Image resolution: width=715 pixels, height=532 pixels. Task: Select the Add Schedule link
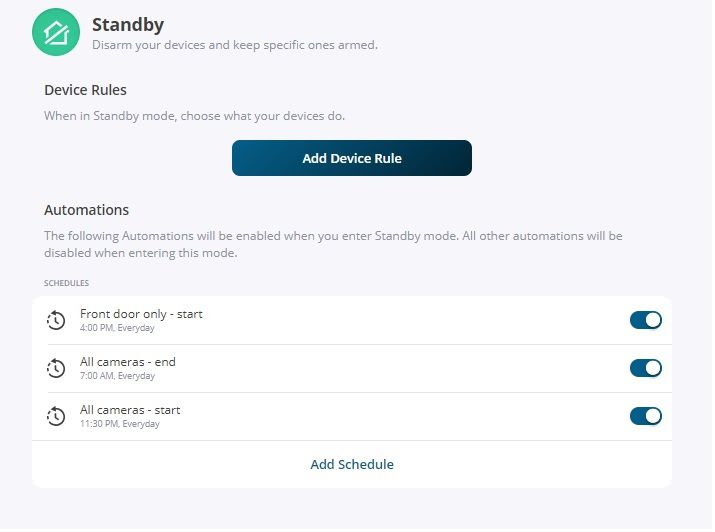tap(353, 466)
